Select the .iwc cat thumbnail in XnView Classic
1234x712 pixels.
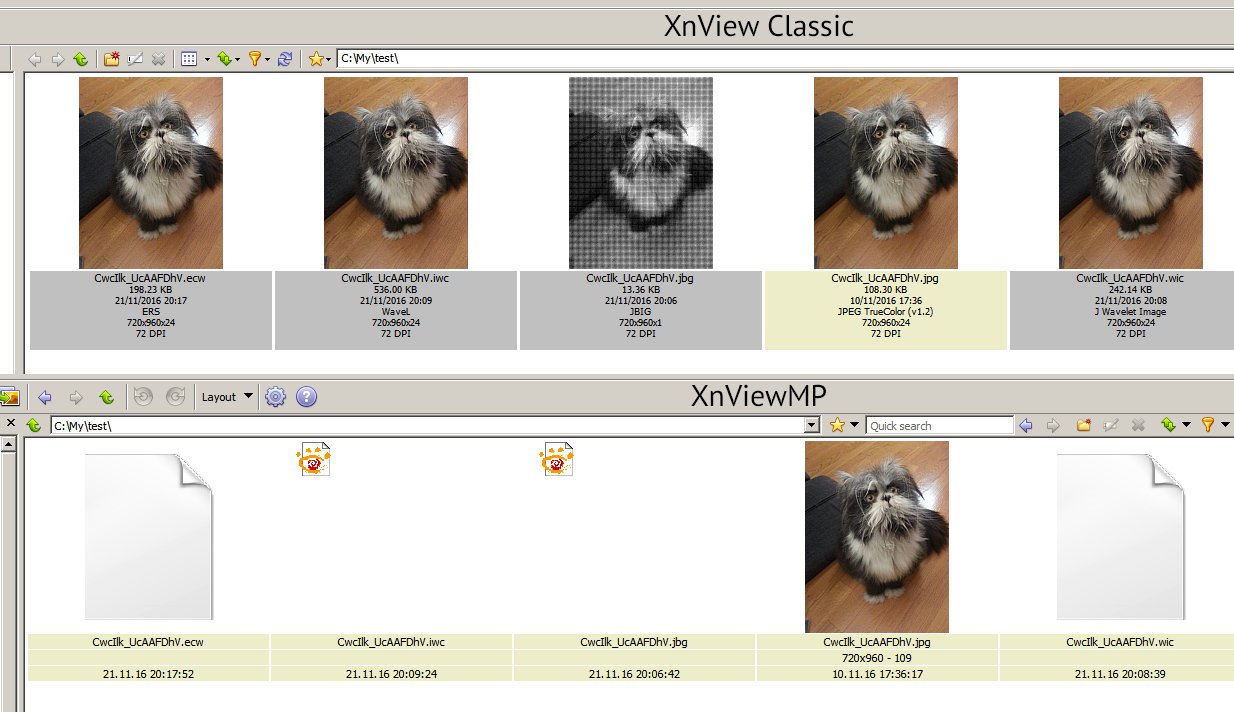[x=396, y=173]
